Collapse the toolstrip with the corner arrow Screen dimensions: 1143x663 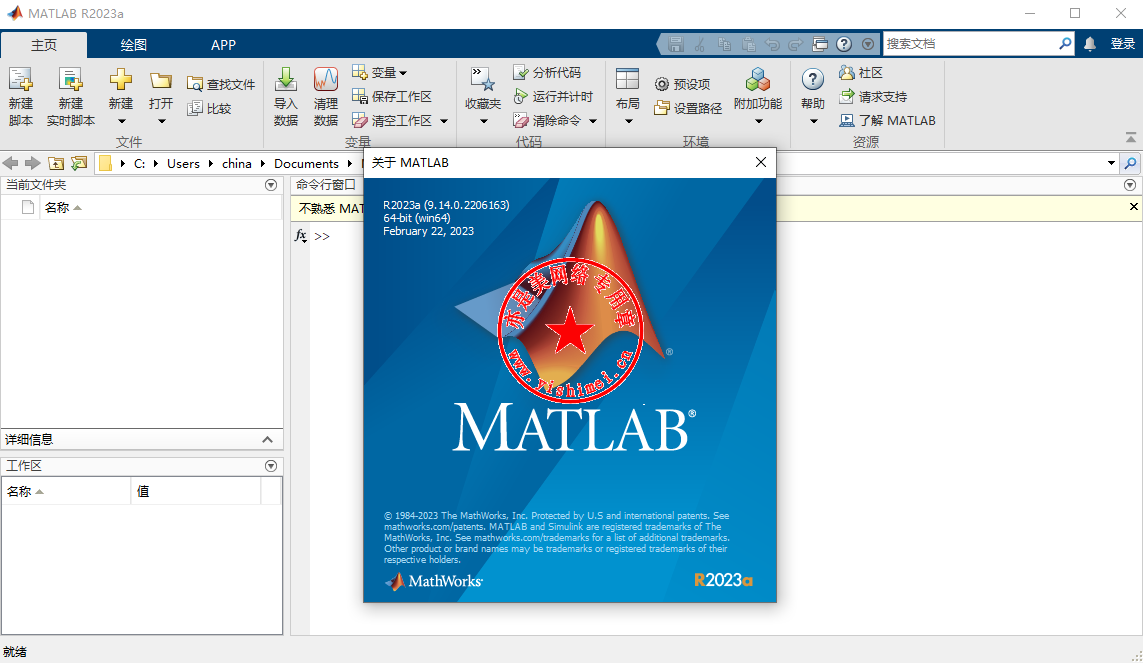1131,138
